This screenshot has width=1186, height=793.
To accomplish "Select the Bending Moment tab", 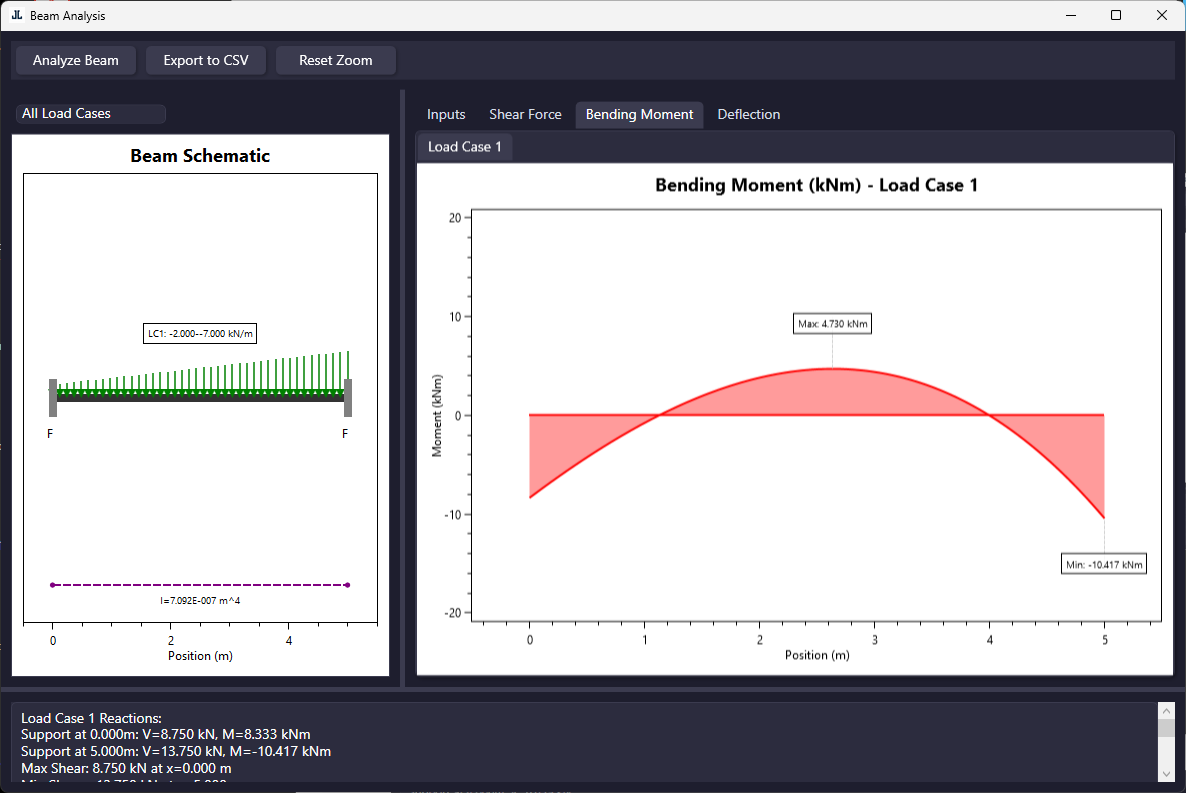I will (x=639, y=115).
